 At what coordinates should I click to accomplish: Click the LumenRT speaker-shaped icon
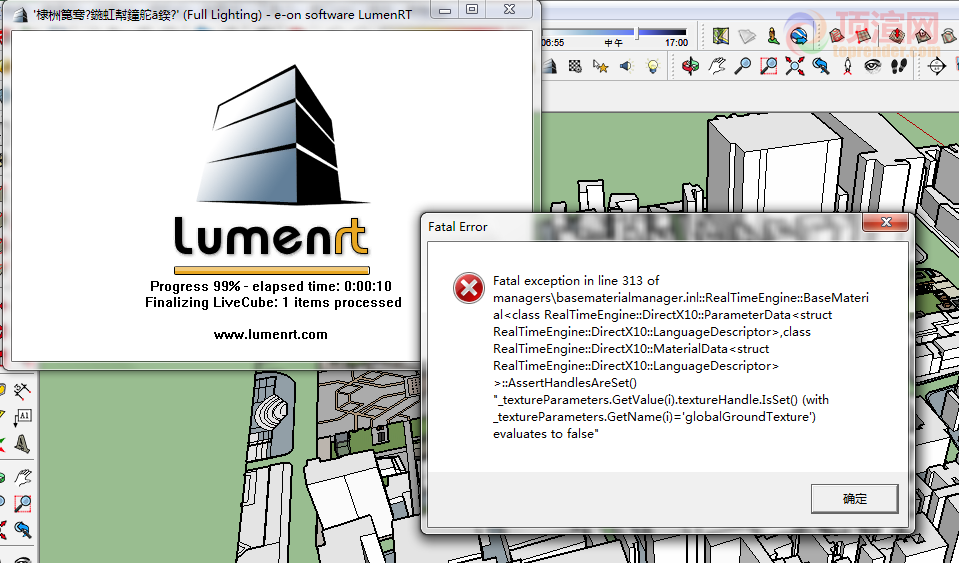pos(626,65)
